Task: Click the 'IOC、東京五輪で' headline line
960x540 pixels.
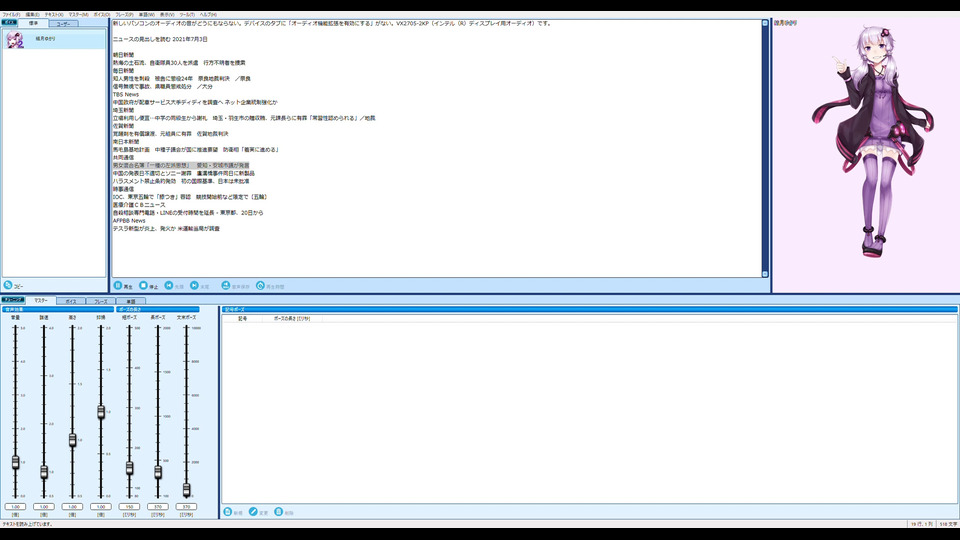Action: click(190, 197)
